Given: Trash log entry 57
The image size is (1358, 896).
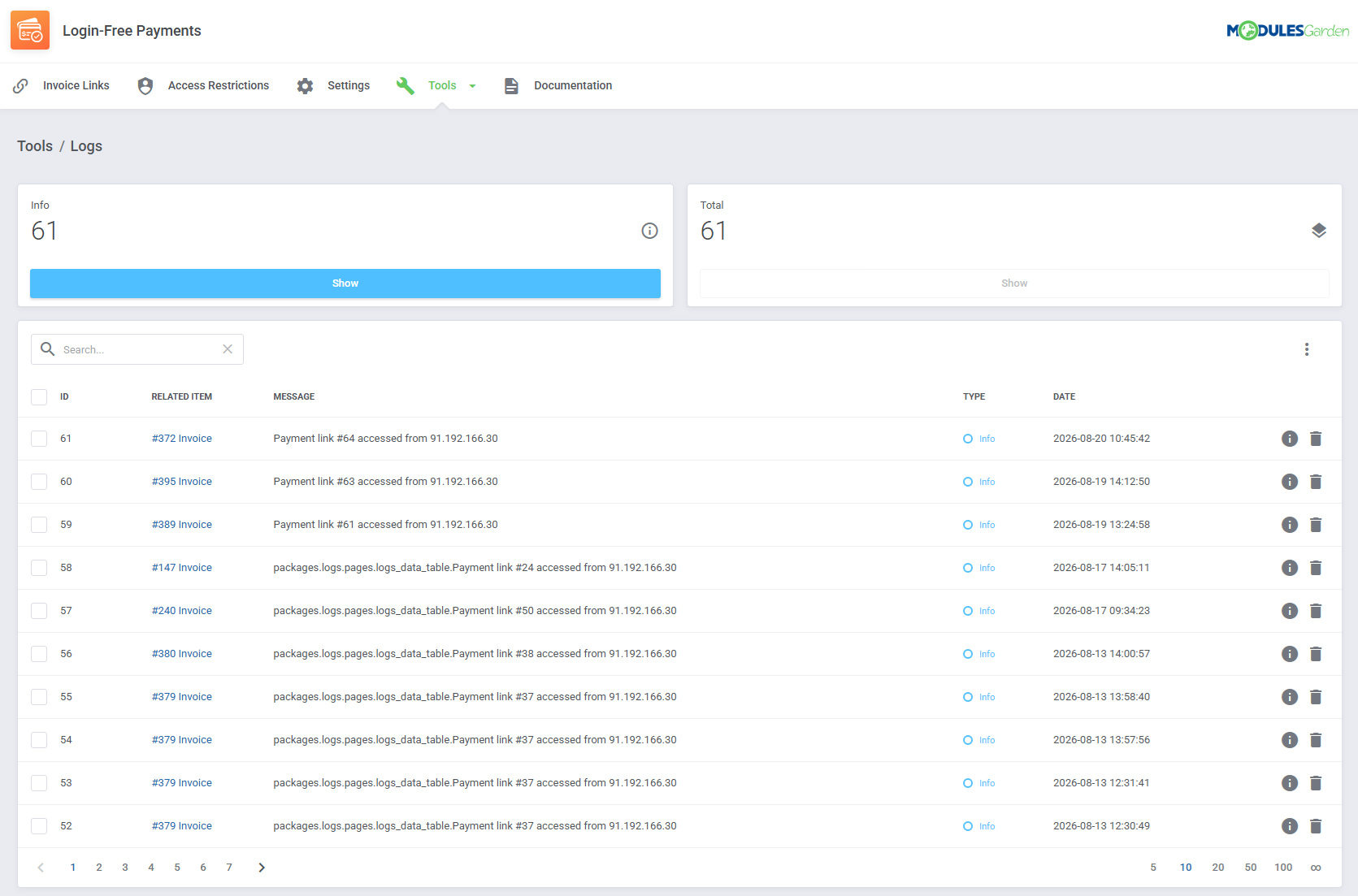Looking at the screenshot, I should pyautogui.click(x=1316, y=611).
